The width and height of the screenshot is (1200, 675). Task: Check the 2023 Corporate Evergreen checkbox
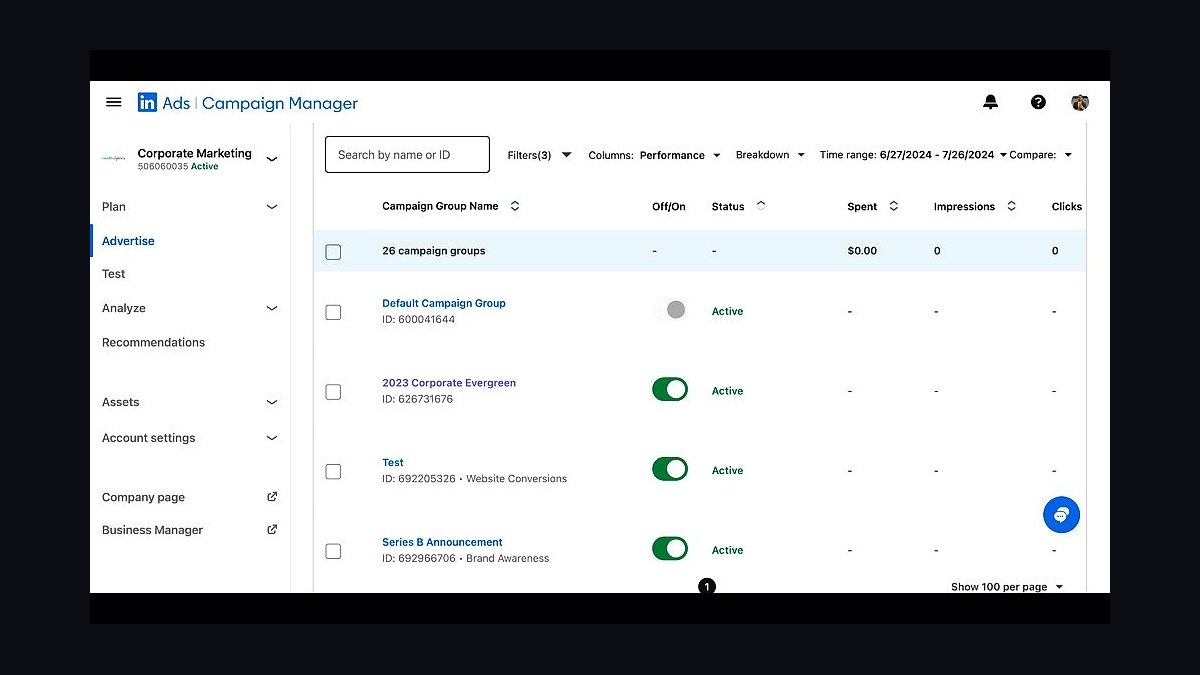(x=333, y=392)
